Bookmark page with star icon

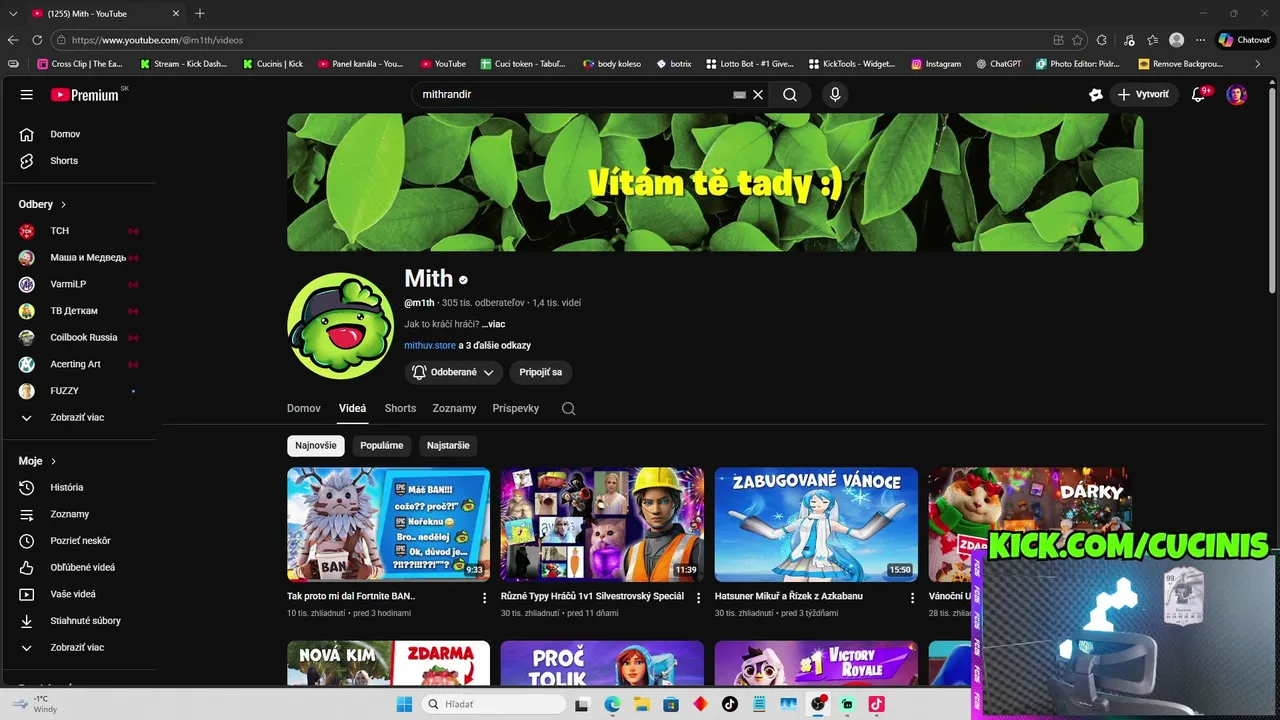click(x=1077, y=40)
